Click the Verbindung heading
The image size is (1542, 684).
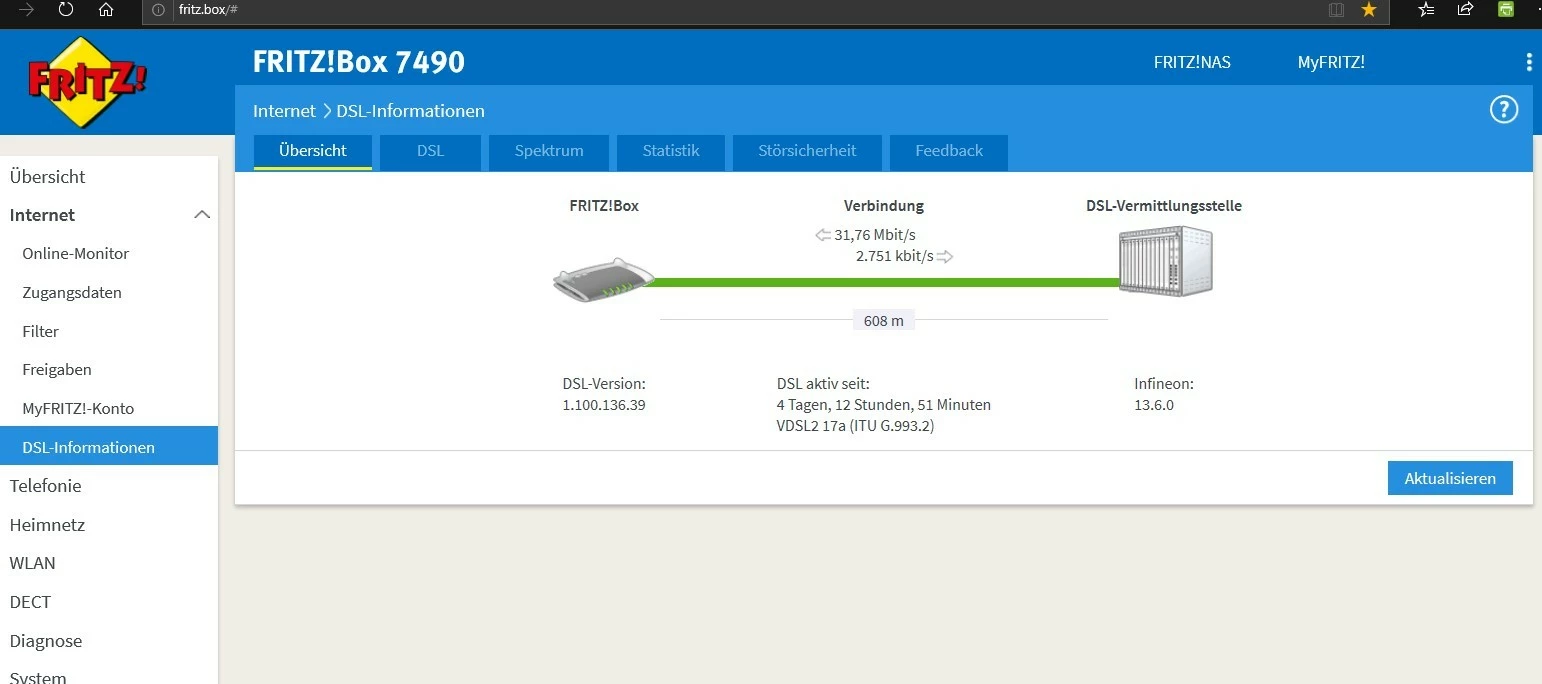tap(884, 206)
